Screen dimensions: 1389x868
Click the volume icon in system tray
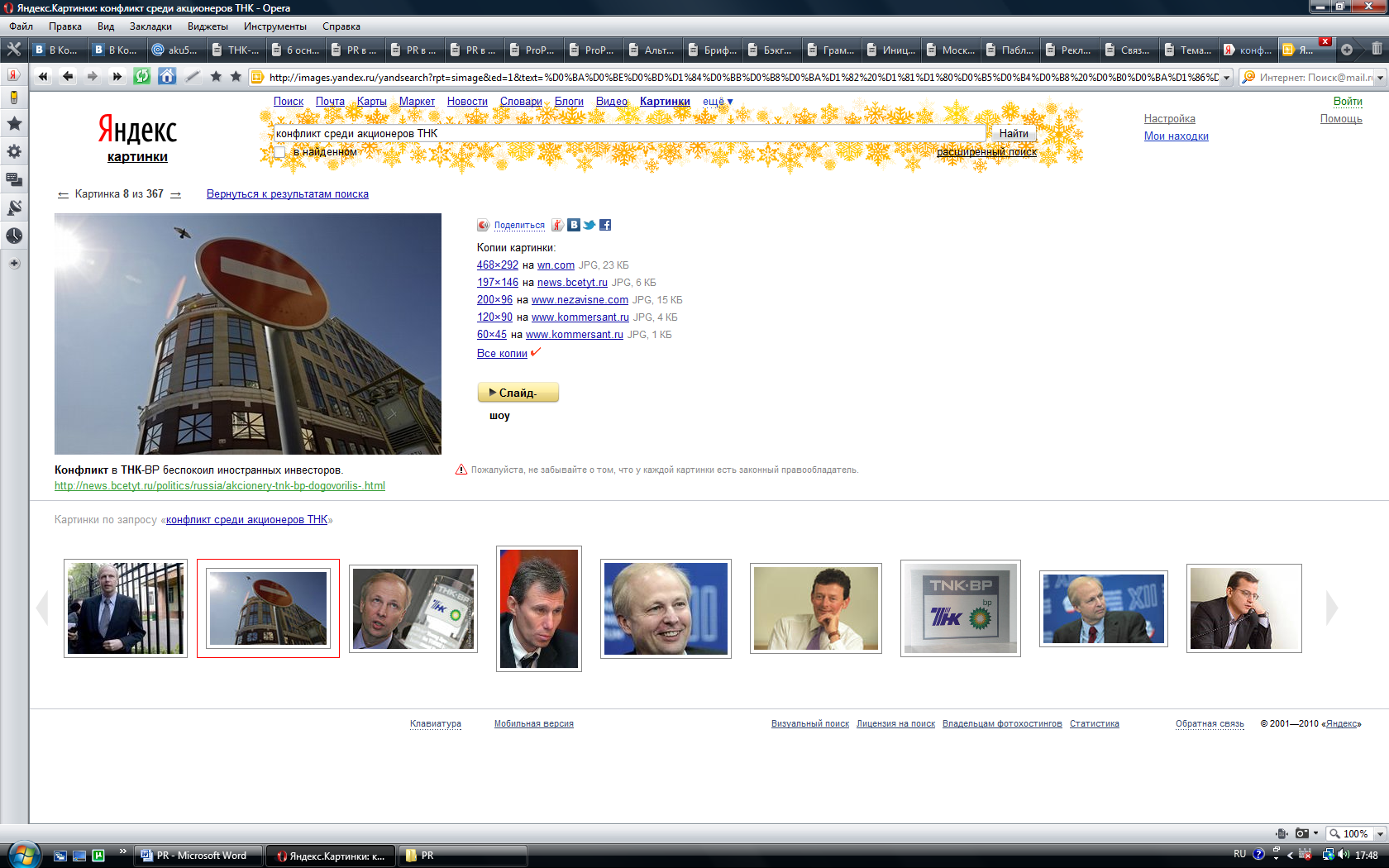click(x=1343, y=855)
